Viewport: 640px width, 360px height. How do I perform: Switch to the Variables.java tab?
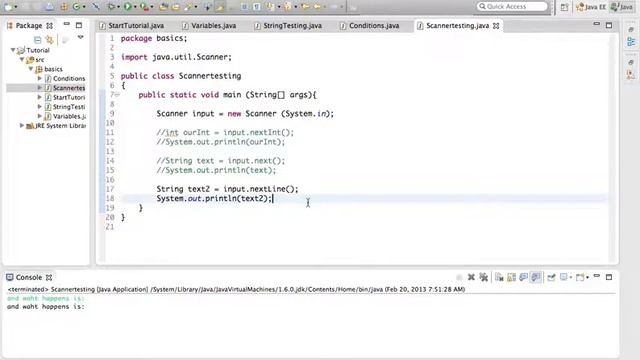(209, 26)
